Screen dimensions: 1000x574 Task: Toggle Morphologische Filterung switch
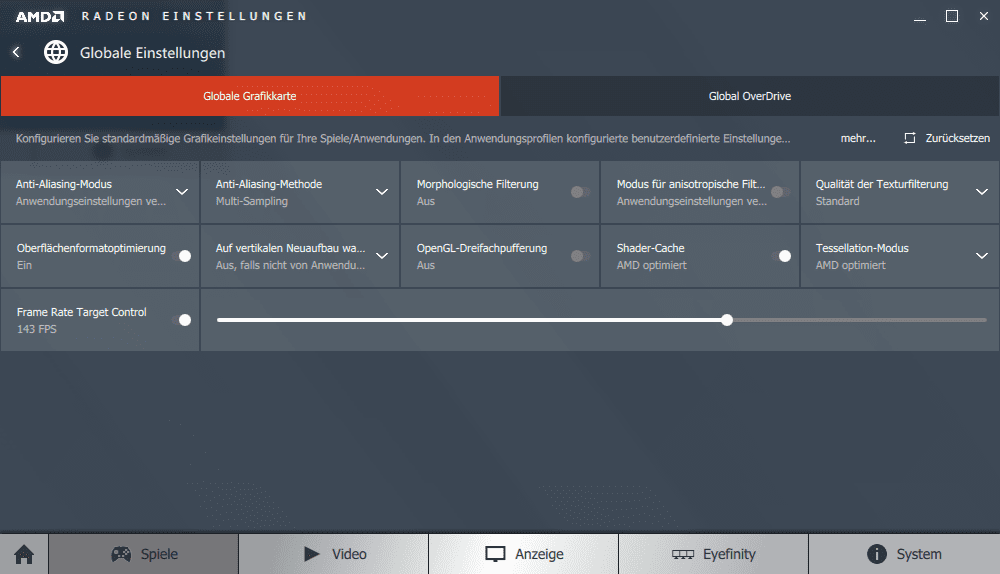[x=580, y=192]
